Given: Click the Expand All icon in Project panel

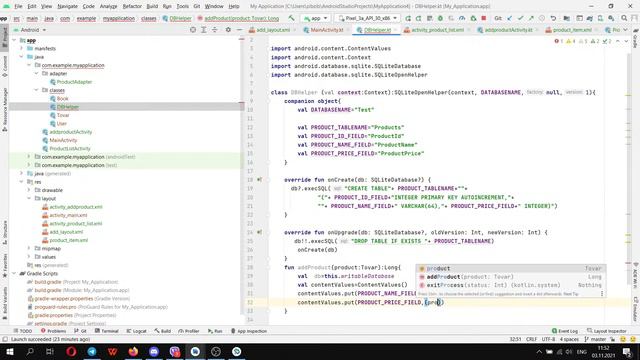Looking at the screenshot, I should pos(204,30).
